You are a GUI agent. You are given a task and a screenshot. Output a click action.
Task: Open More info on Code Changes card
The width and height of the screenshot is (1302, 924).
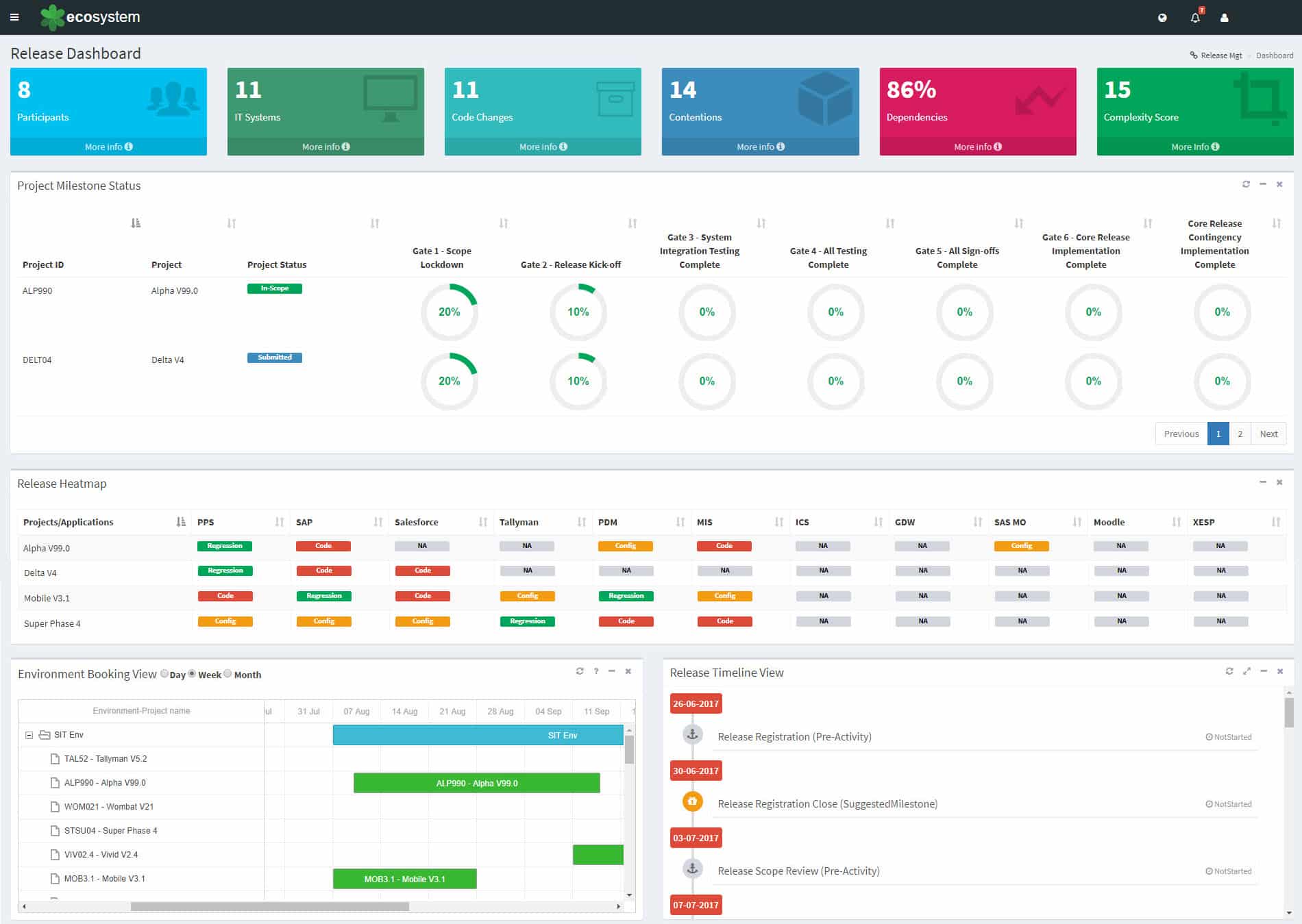coord(543,147)
